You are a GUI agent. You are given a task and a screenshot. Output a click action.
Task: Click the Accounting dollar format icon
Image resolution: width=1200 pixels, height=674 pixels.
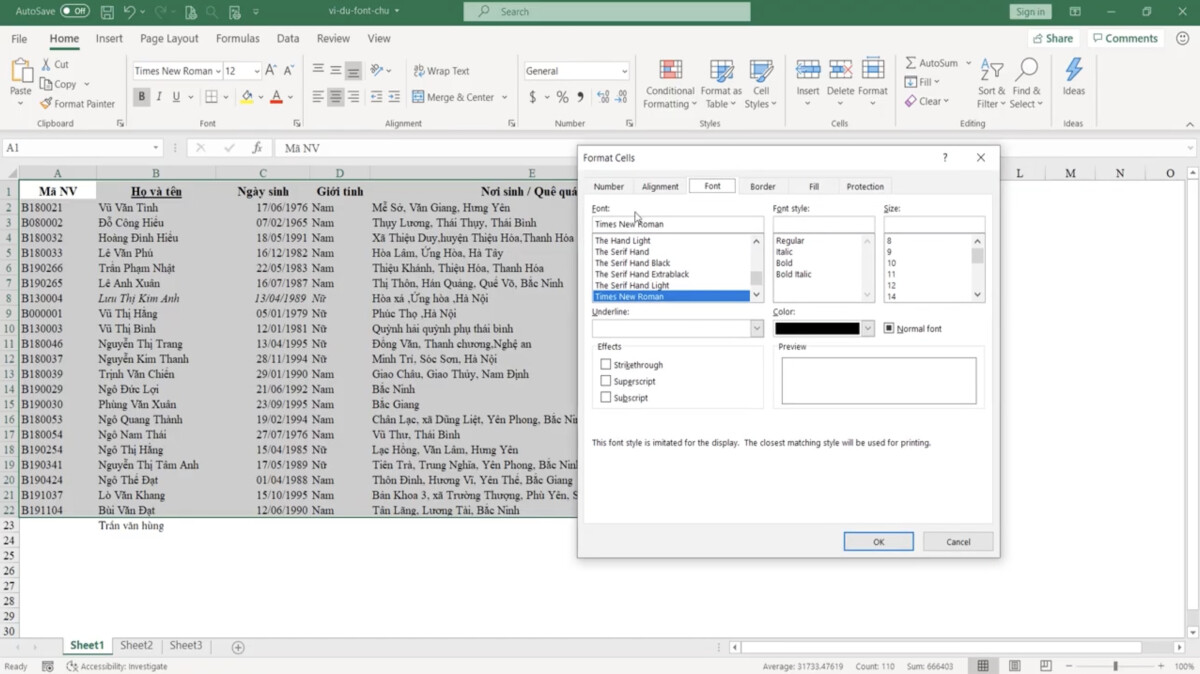pyautogui.click(x=533, y=97)
